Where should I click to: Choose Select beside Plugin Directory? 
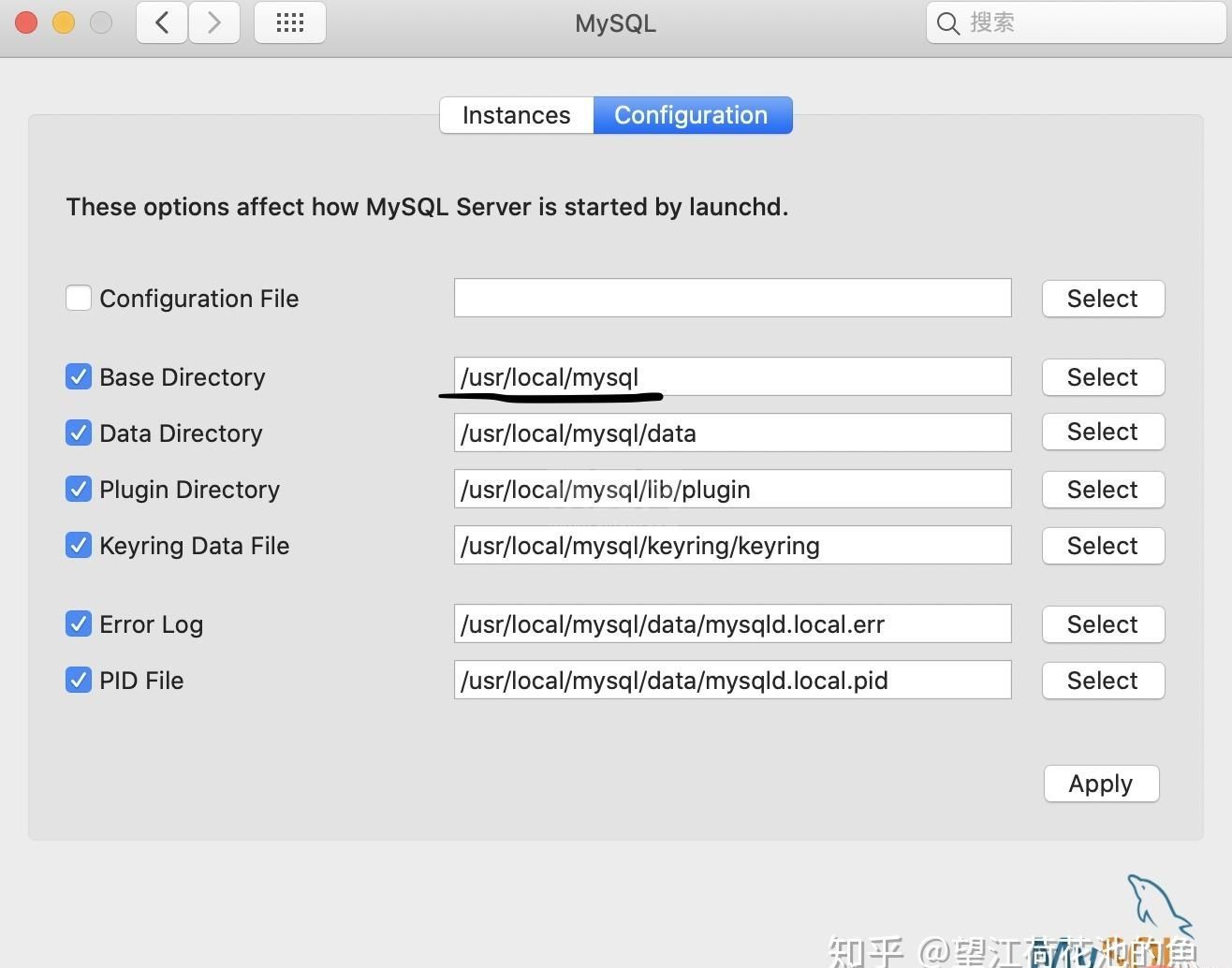click(x=1103, y=490)
